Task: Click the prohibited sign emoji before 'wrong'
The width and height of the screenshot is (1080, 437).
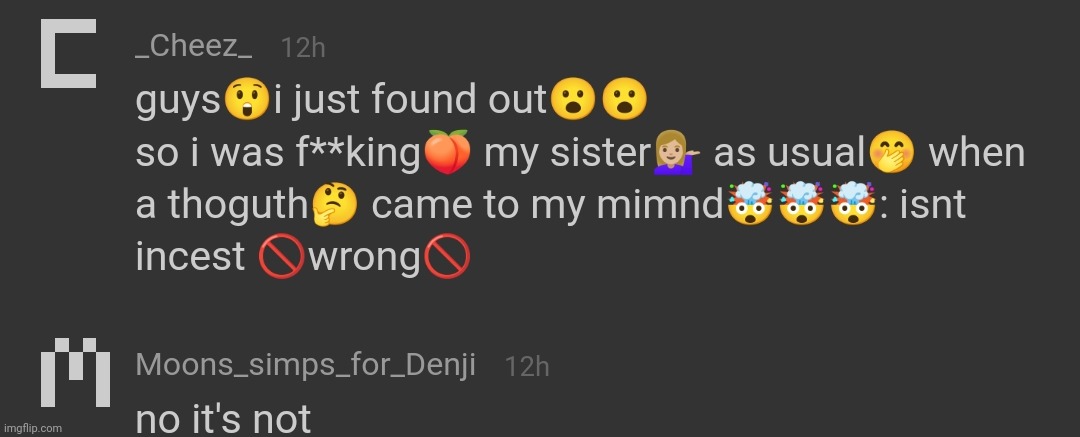Action: point(281,258)
